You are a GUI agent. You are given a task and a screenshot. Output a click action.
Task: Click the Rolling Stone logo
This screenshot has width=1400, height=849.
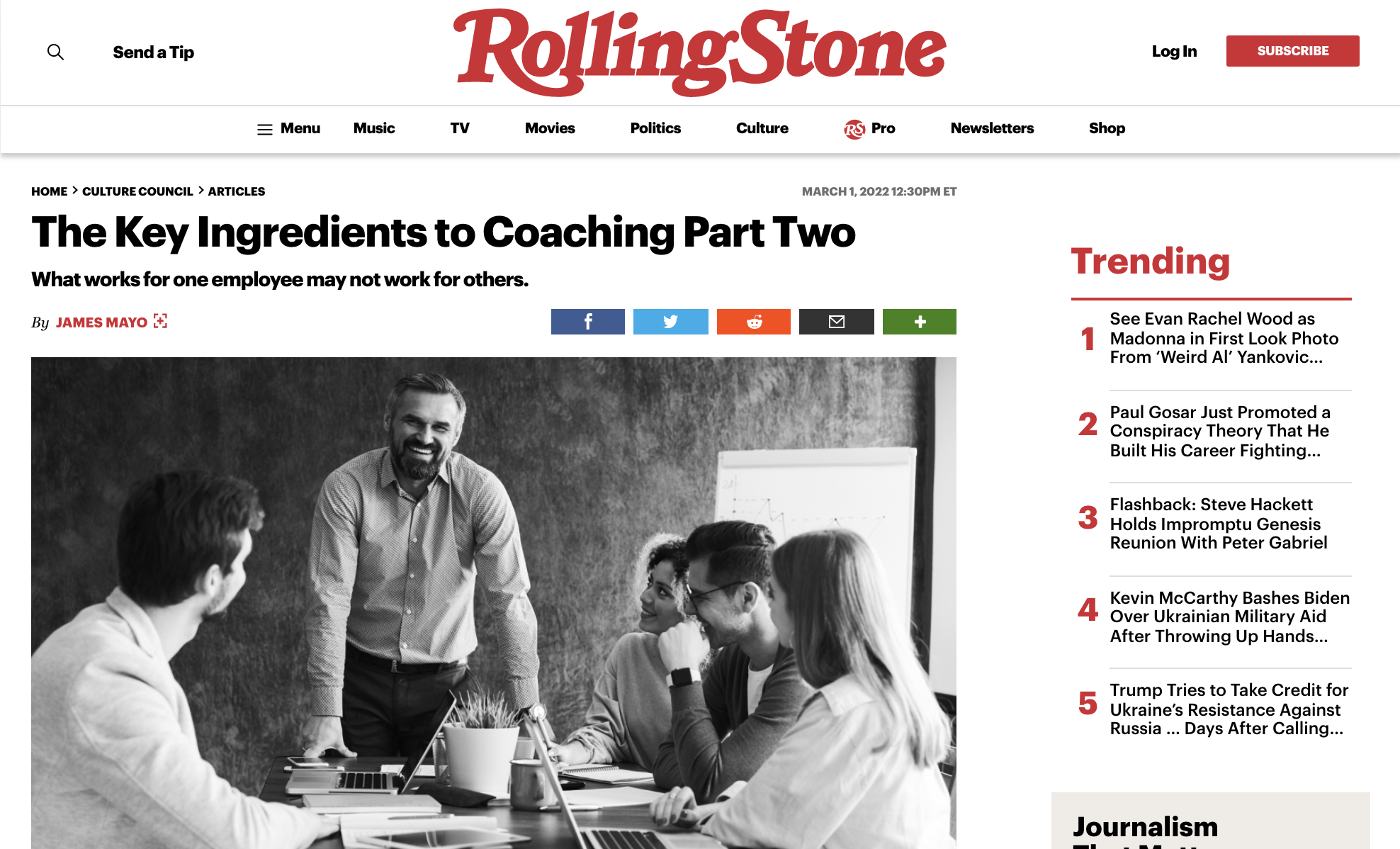[700, 52]
